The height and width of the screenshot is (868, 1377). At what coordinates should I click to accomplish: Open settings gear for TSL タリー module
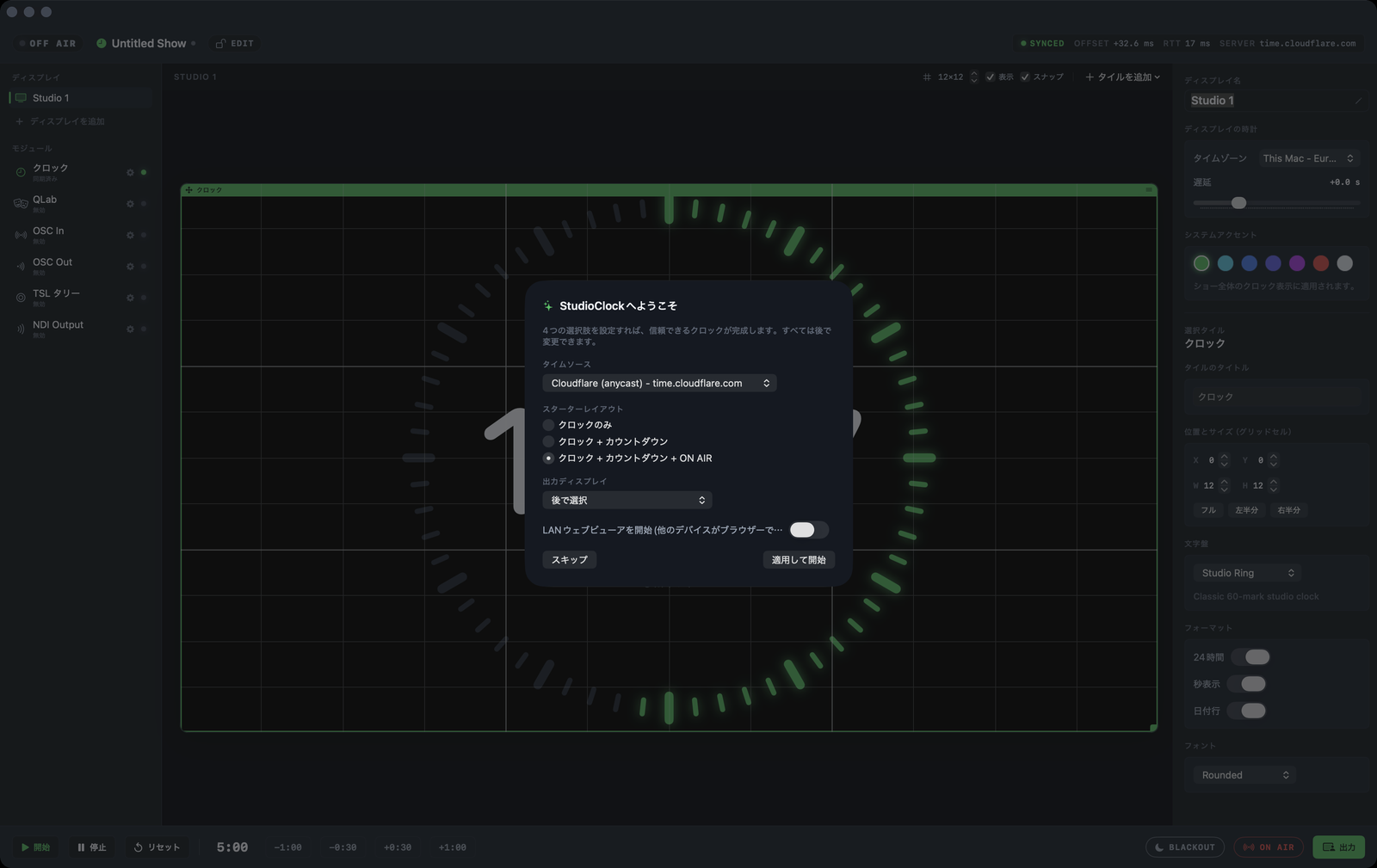click(x=130, y=298)
